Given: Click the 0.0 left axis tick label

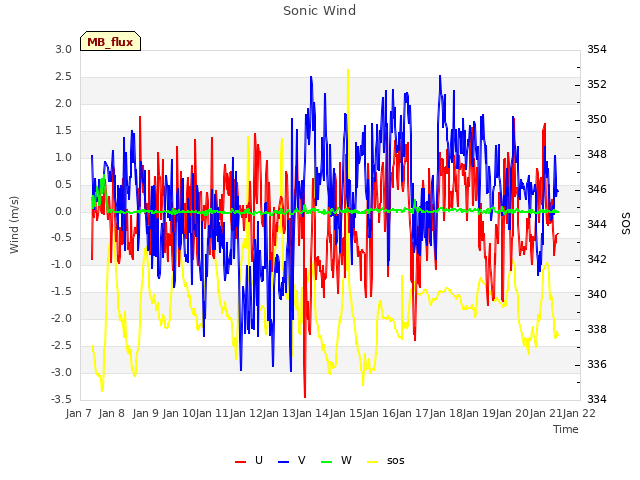Looking at the screenshot, I should point(64,211).
